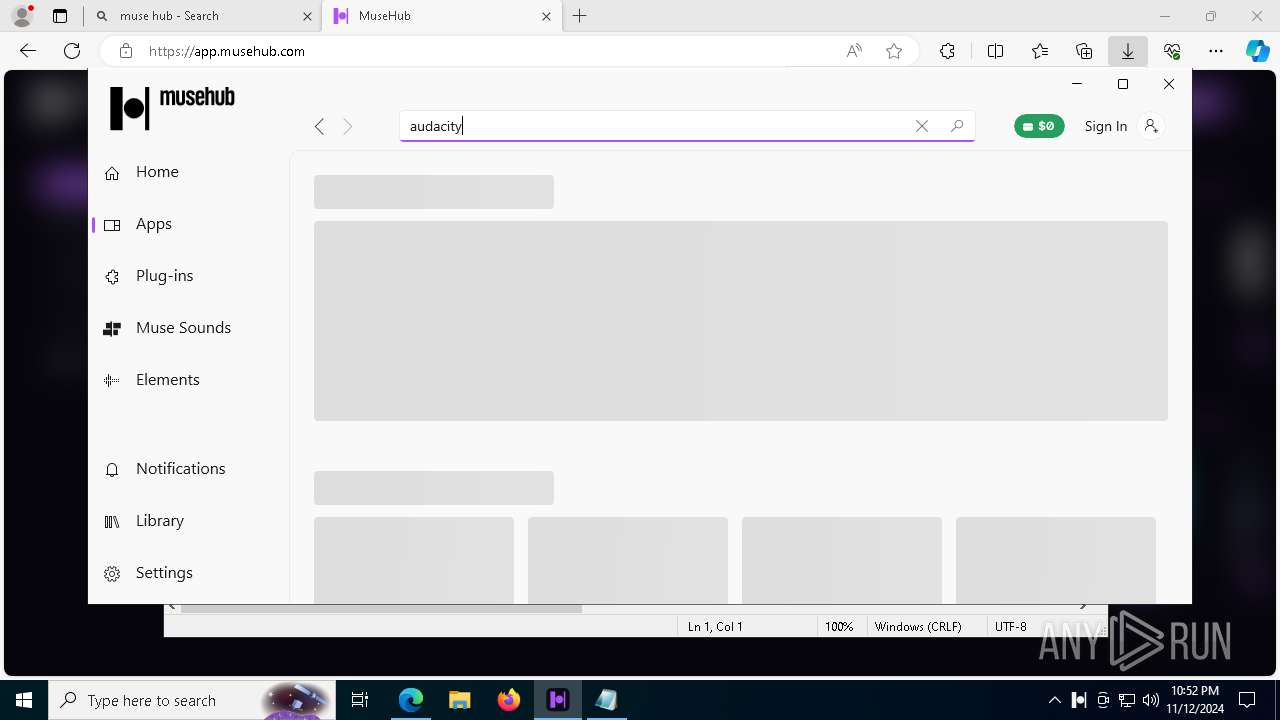The width and height of the screenshot is (1280, 720).
Task: Click the musehub logo
Action: [172, 107]
